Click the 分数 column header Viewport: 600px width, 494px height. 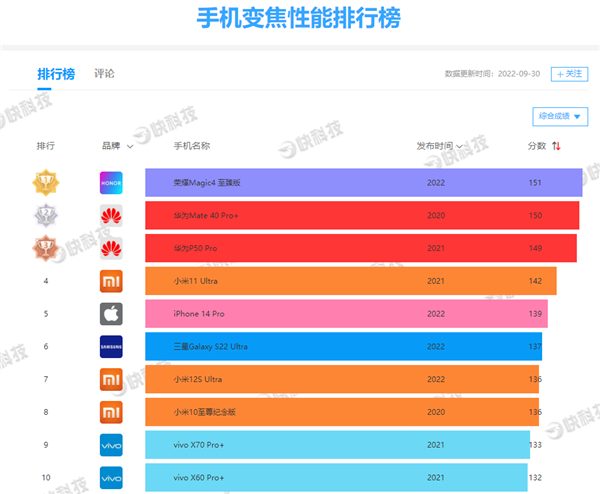click(536, 146)
